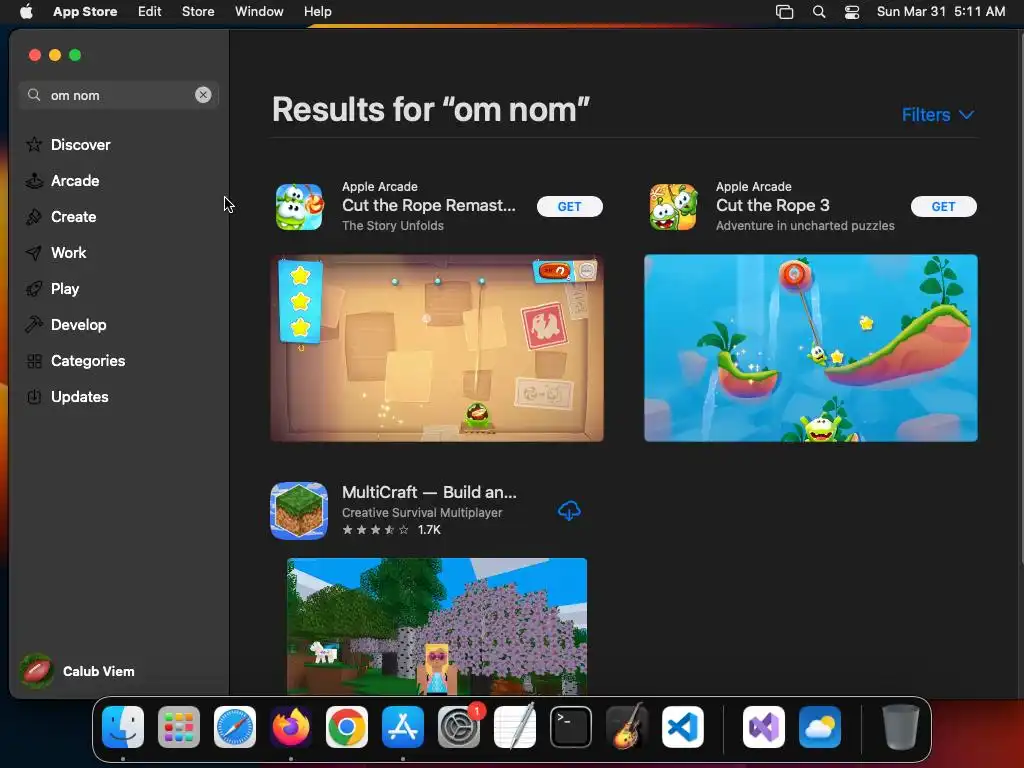Open TextEdit from the Dock
The image size is (1024, 768).
point(515,727)
